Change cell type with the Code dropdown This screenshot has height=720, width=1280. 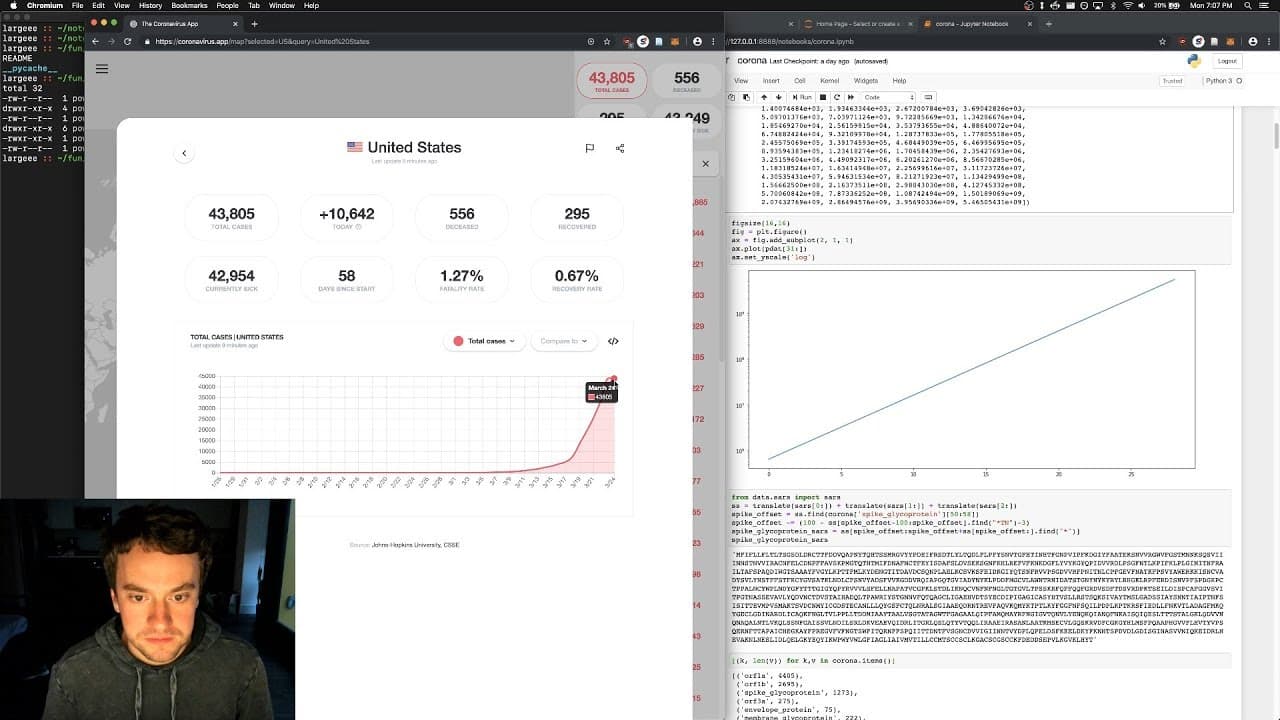(x=888, y=97)
